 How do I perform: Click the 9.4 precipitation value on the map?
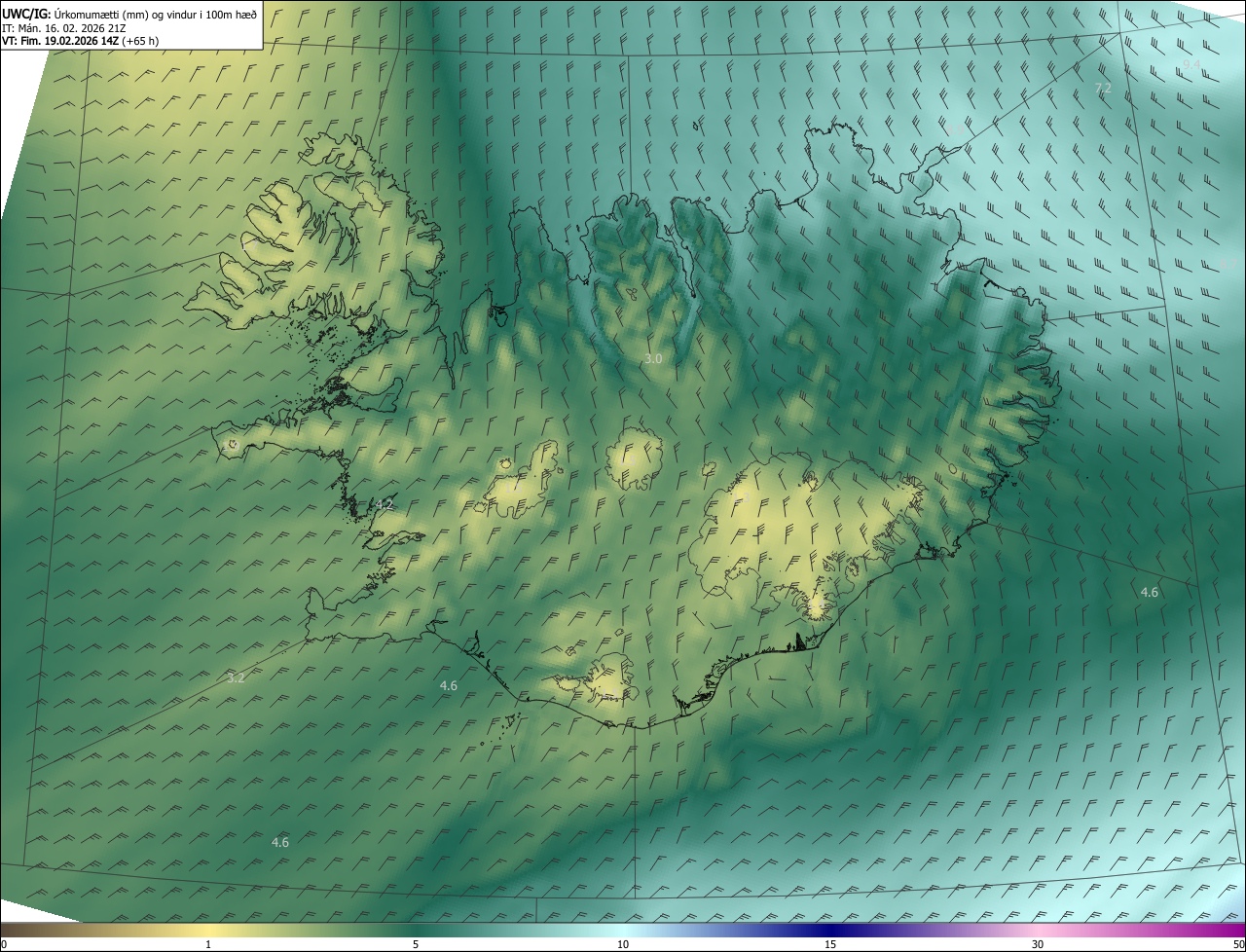click(1191, 64)
